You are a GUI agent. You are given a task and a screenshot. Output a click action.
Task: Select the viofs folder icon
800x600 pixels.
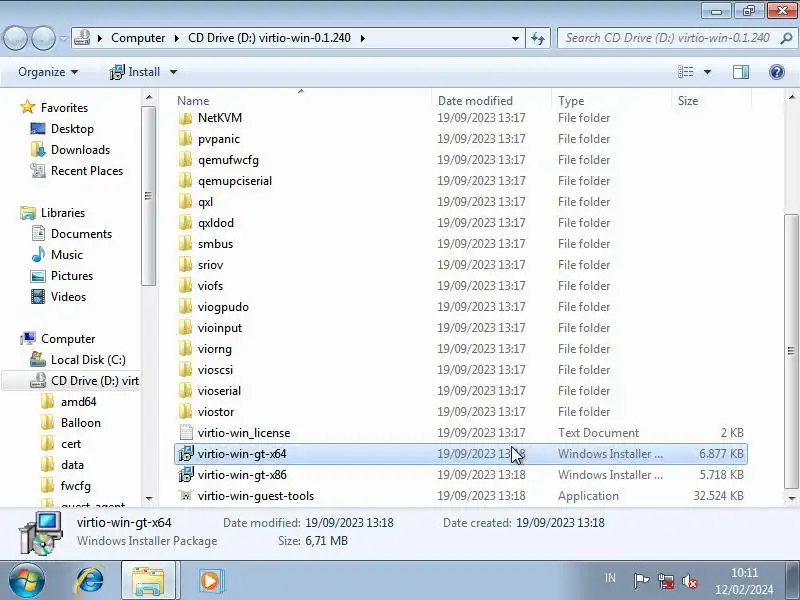[186, 286]
